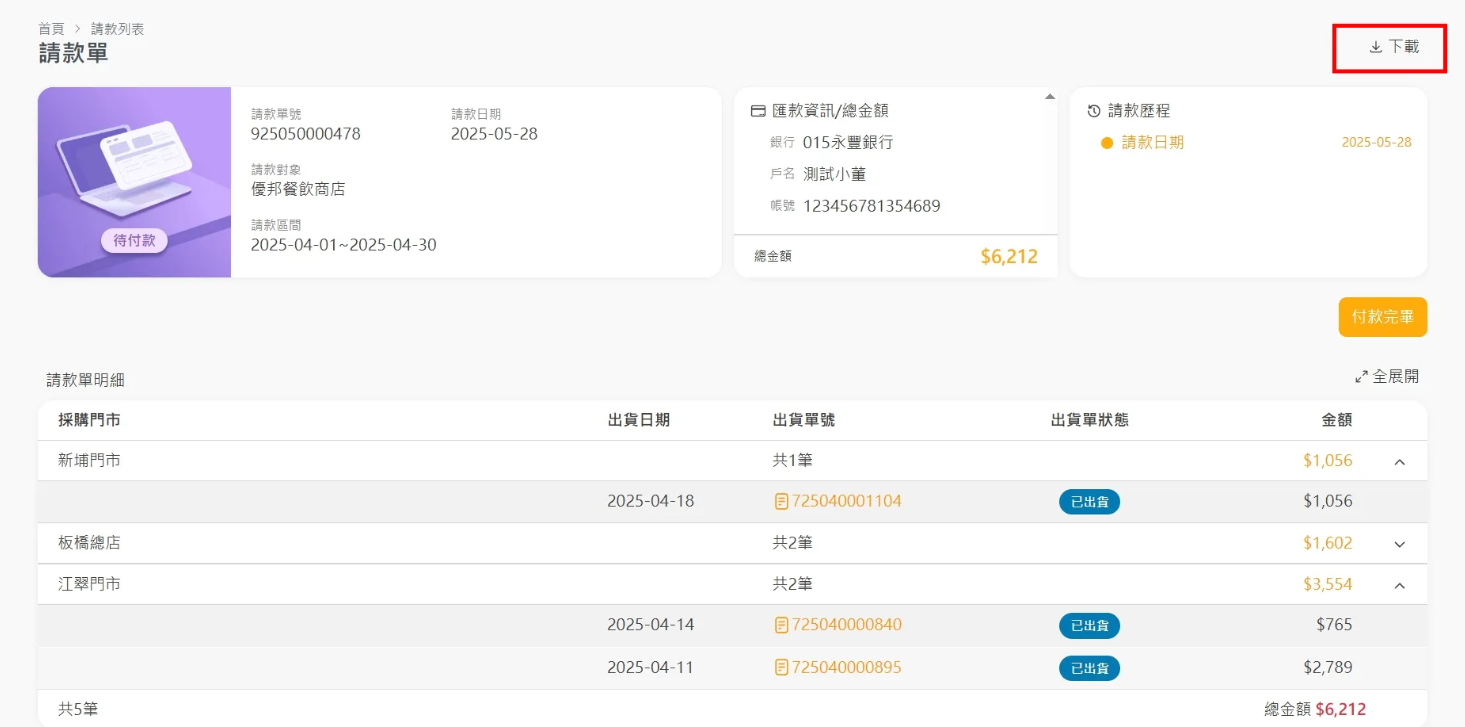Click the 出貨單號 column header
This screenshot has height=727, width=1465.
[x=804, y=420]
